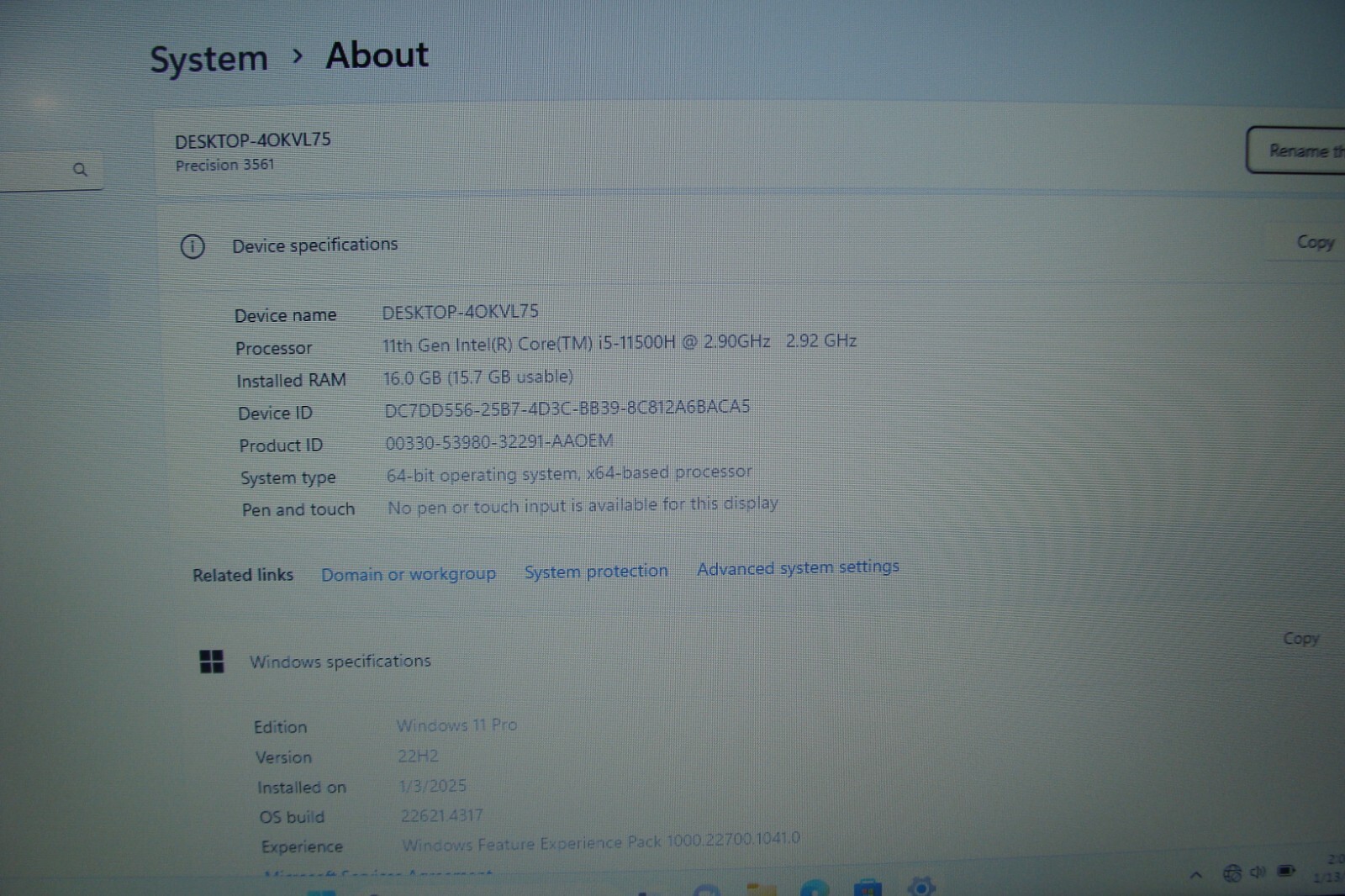The image size is (1345, 896).
Task: Open Edge browser from taskbar
Action: [x=815, y=888]
